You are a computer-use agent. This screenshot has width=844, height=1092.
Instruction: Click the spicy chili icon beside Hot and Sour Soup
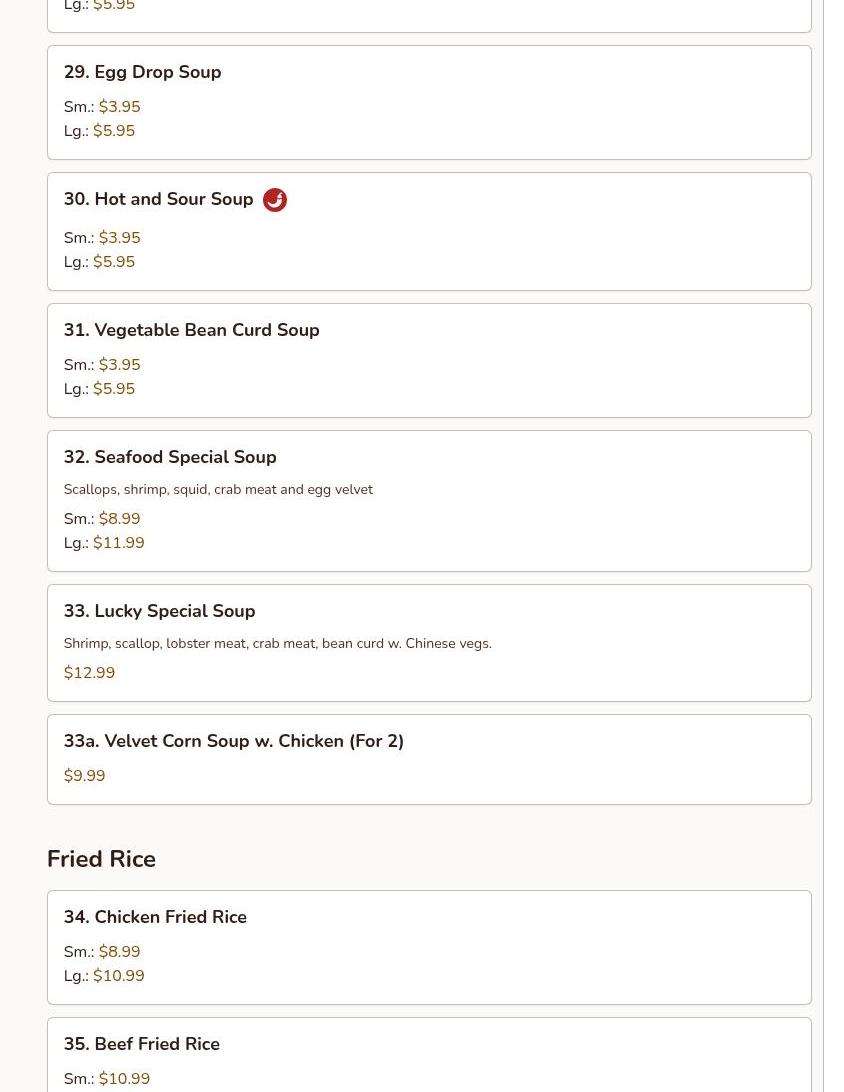[274, 200]
